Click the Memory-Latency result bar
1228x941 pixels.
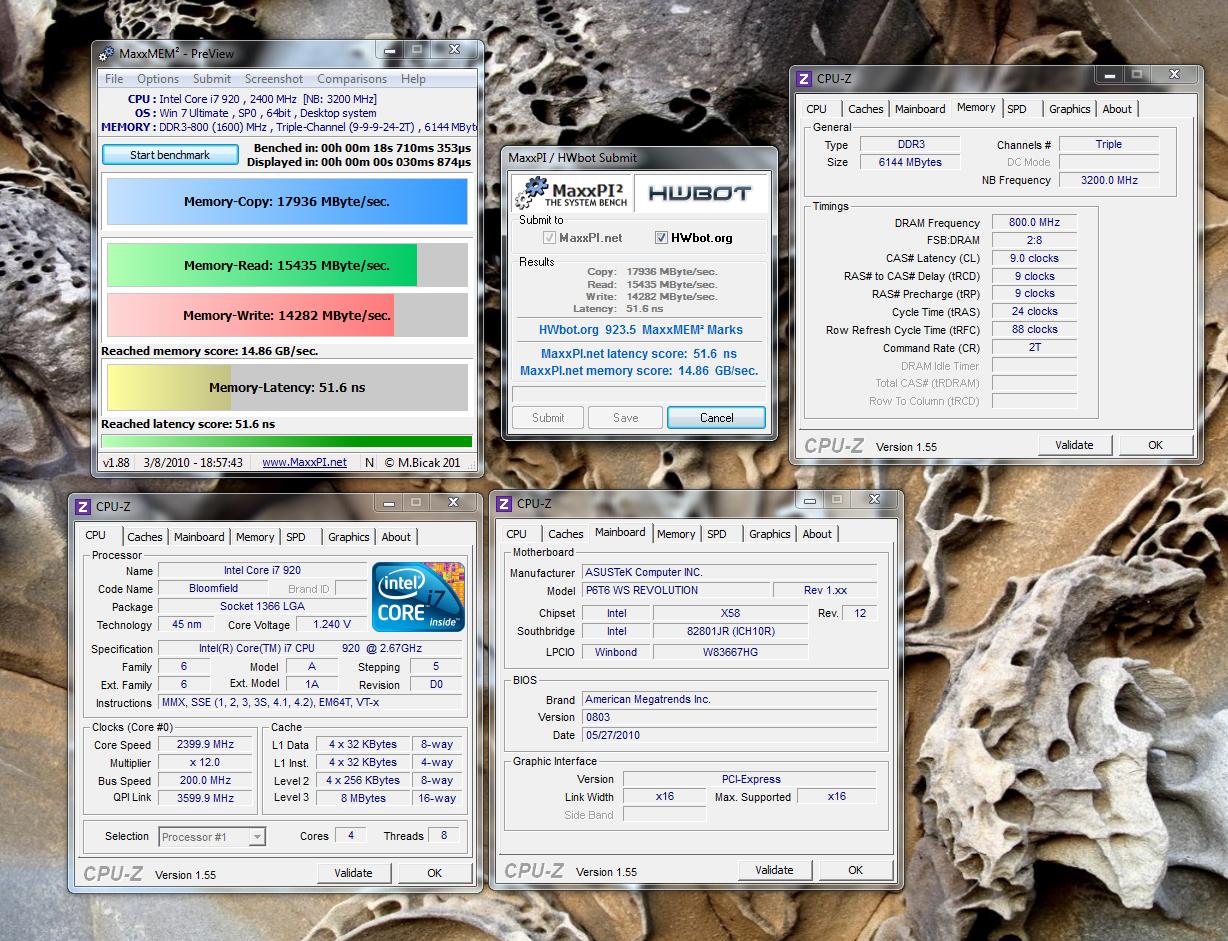click(x=287, y=387)
